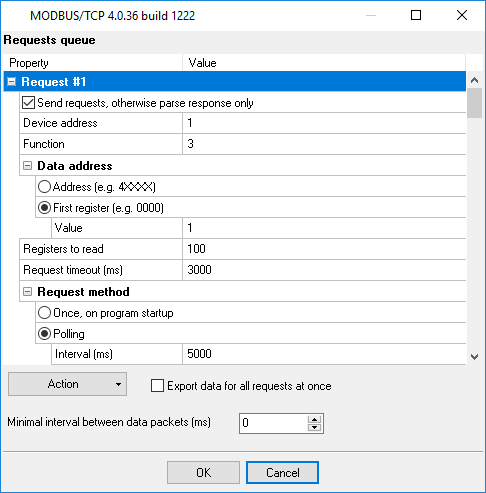Confirm with the OK button
Screen dimensions: 486x493
[x=203, y=472]
